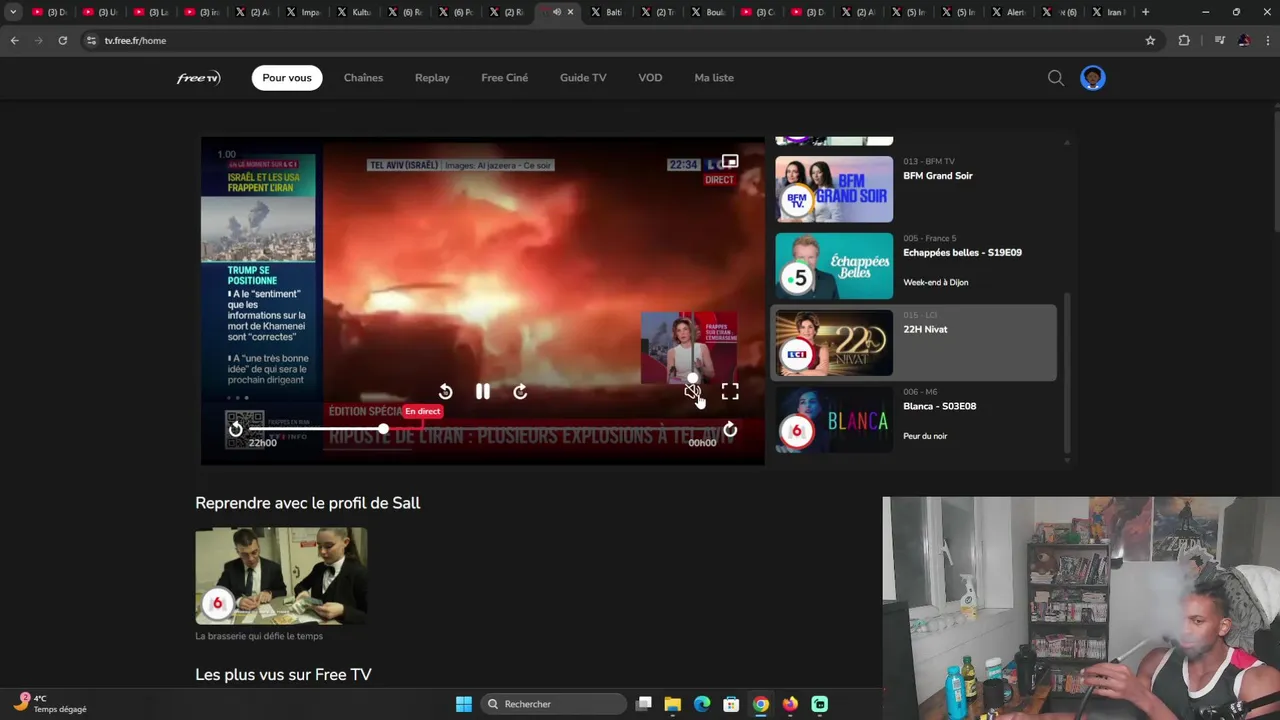Open the browser extensions puzzle icon
1280x720 pixels.
[1184, 41]
